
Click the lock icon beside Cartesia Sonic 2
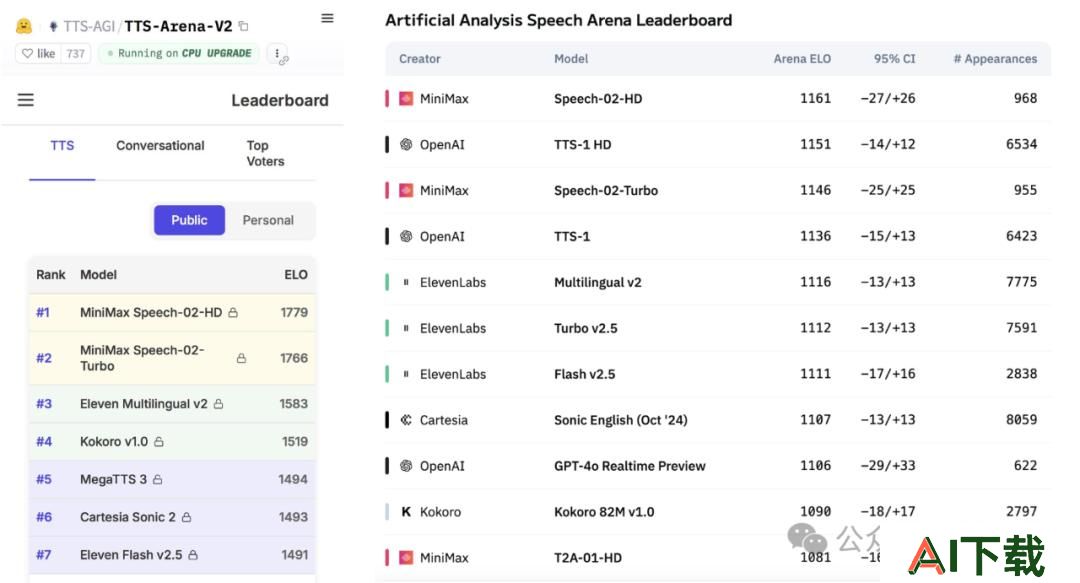[x=187, y=518]
